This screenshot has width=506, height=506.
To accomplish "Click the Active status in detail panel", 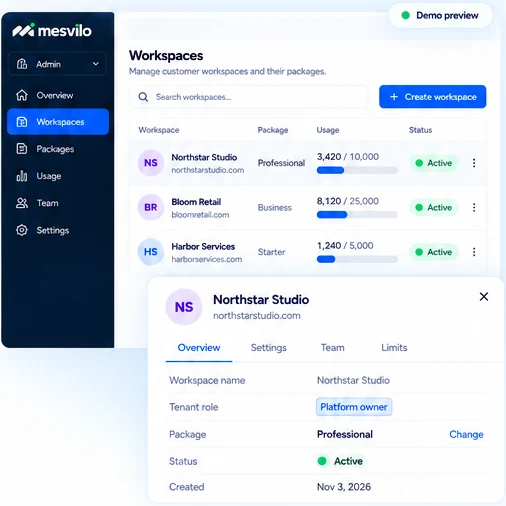I will click(340, 461).
